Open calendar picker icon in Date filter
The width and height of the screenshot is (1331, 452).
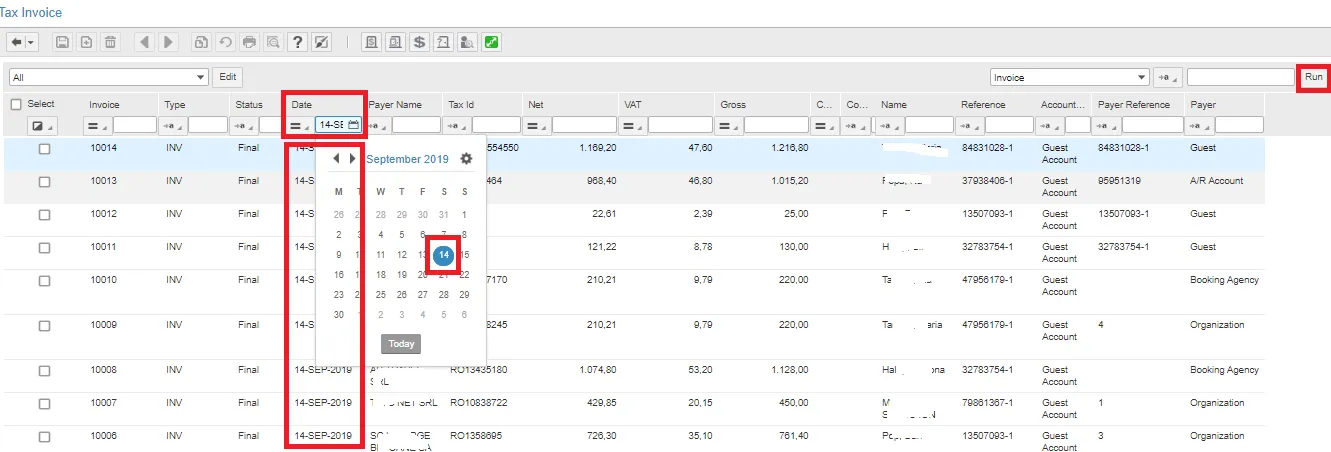353,125
